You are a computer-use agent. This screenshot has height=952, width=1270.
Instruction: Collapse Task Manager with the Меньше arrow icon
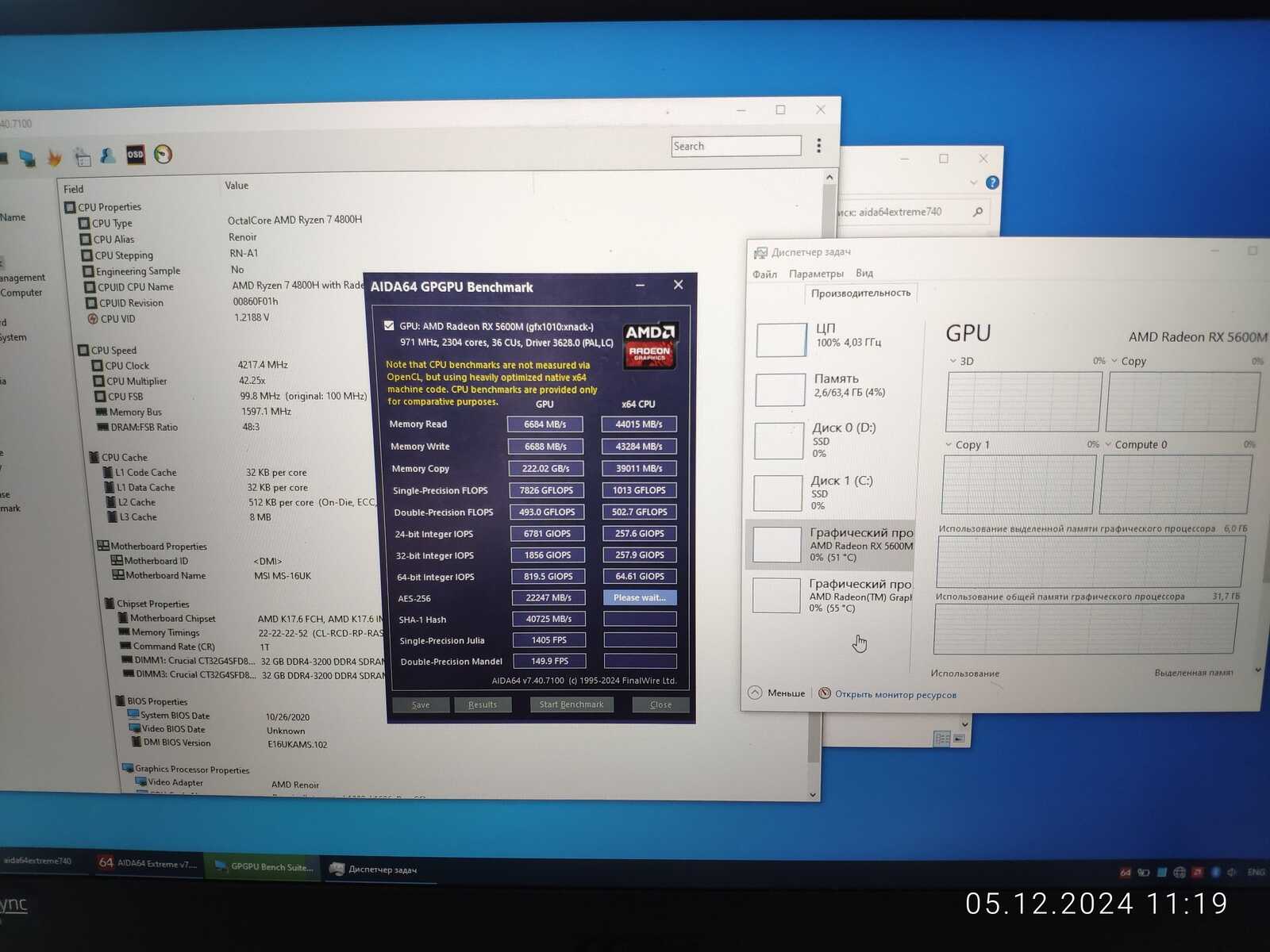pos(755,692)
